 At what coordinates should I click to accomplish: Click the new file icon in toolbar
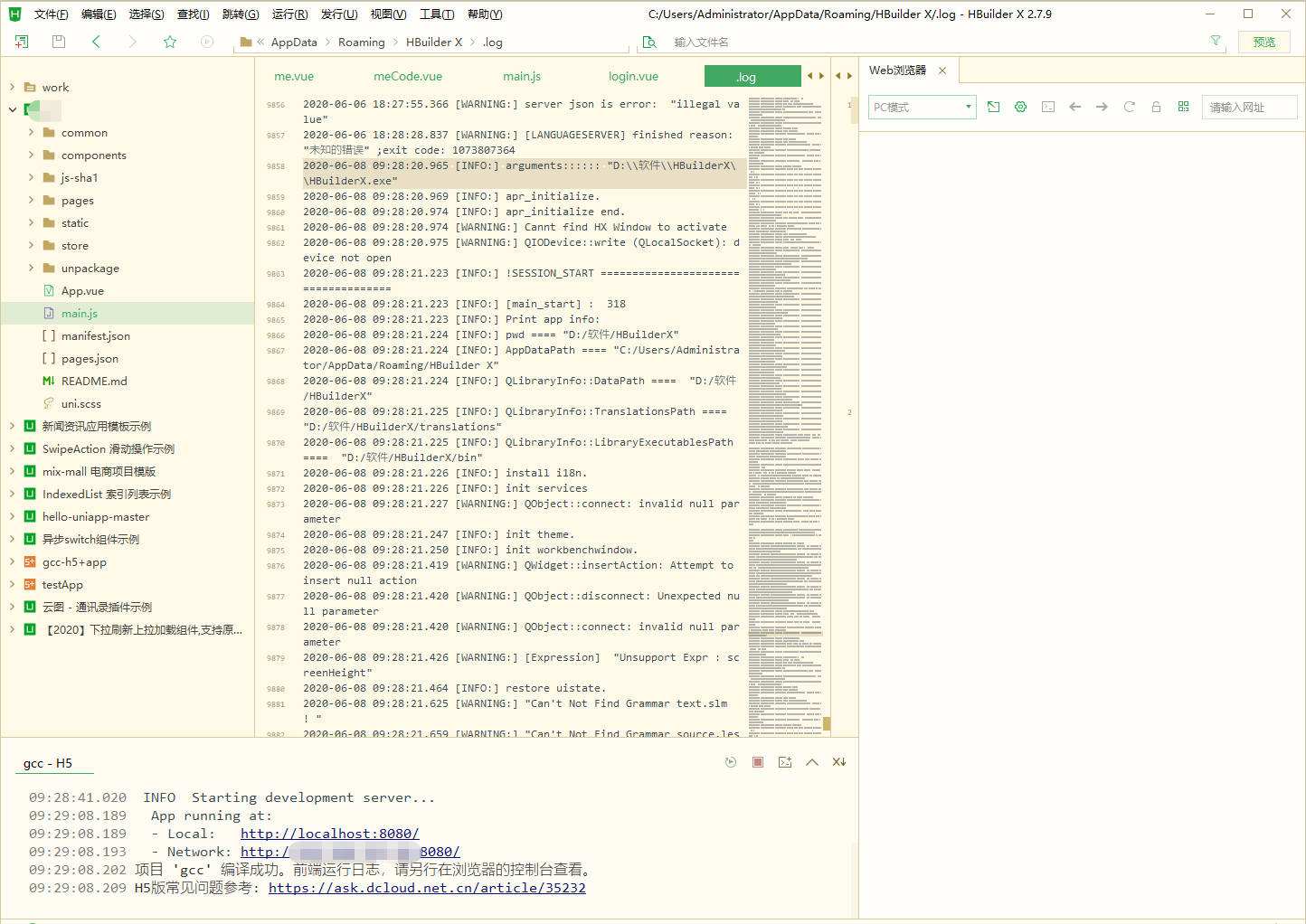22,42
